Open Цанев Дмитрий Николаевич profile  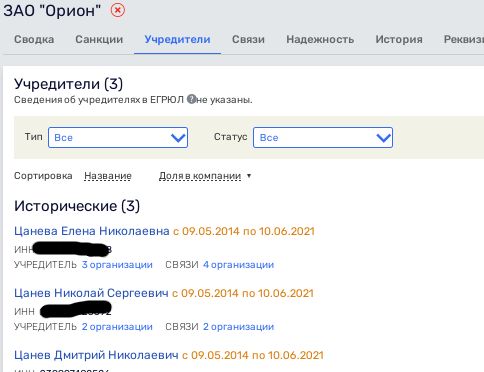click(x=96, y=355)
